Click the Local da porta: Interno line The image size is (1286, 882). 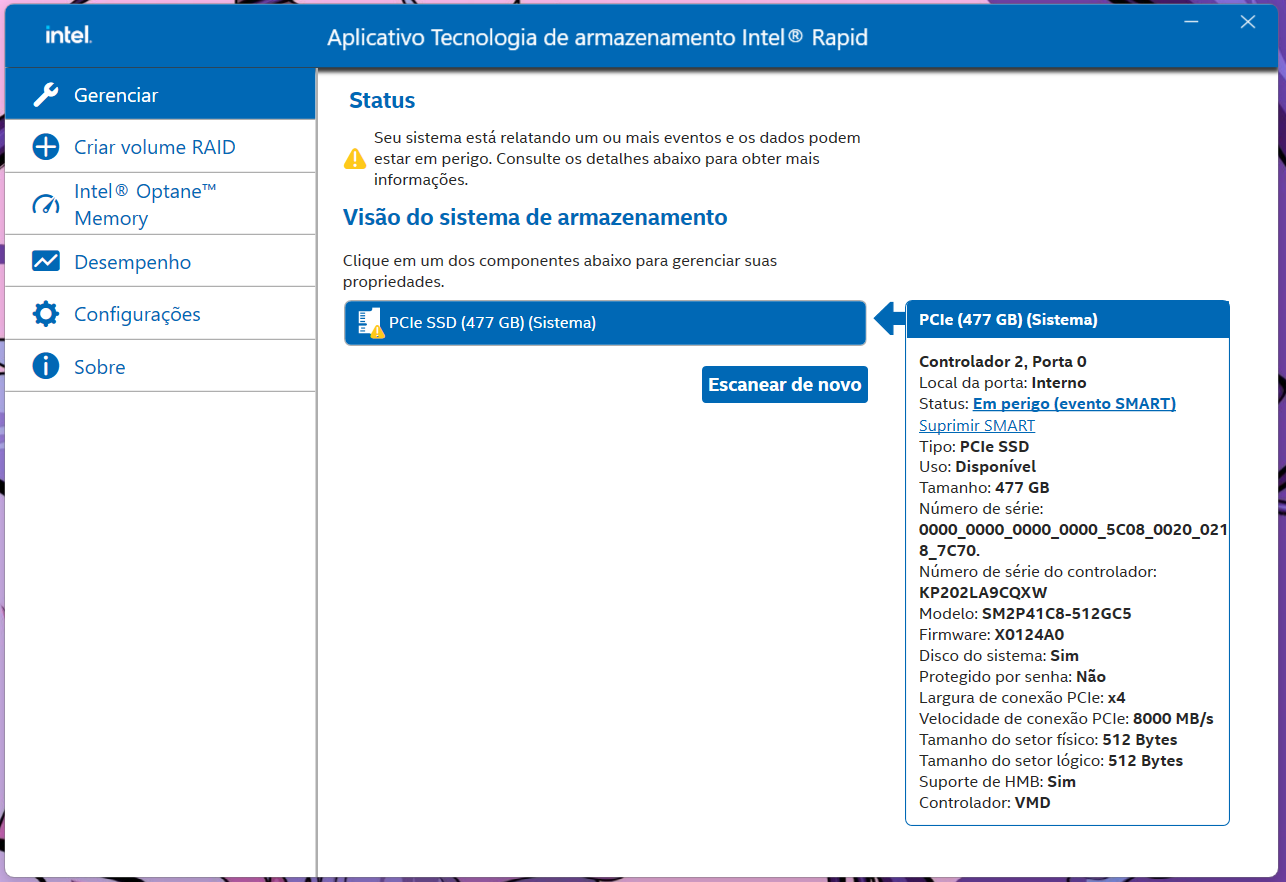[x=1002, y=383]
